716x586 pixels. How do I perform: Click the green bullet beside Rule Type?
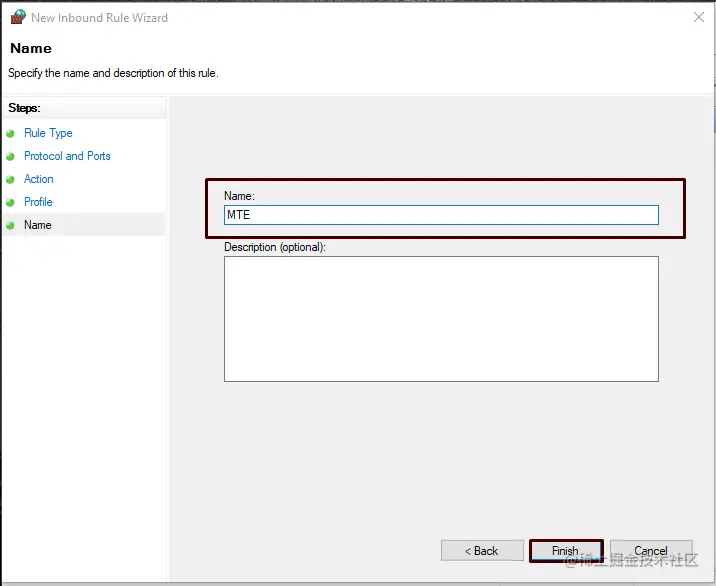click(x=11, y=133)
